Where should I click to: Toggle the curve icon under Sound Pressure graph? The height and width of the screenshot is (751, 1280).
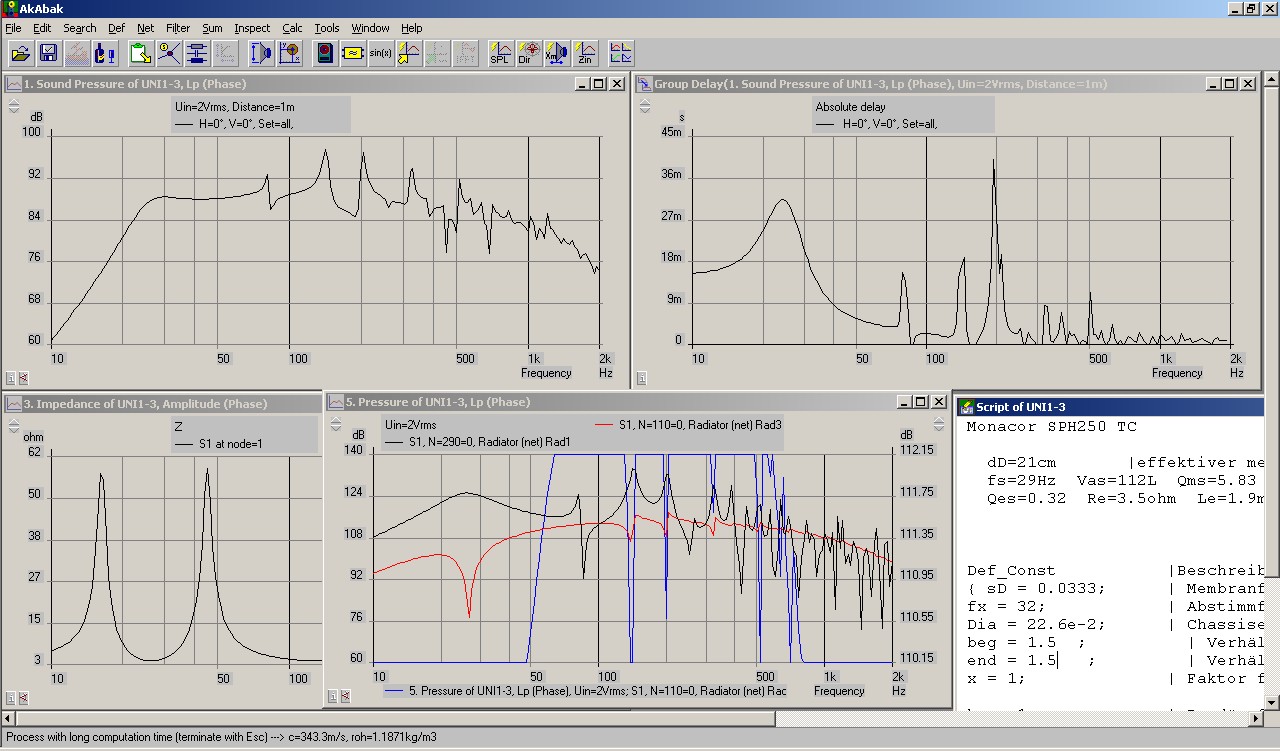click(23, 379)
